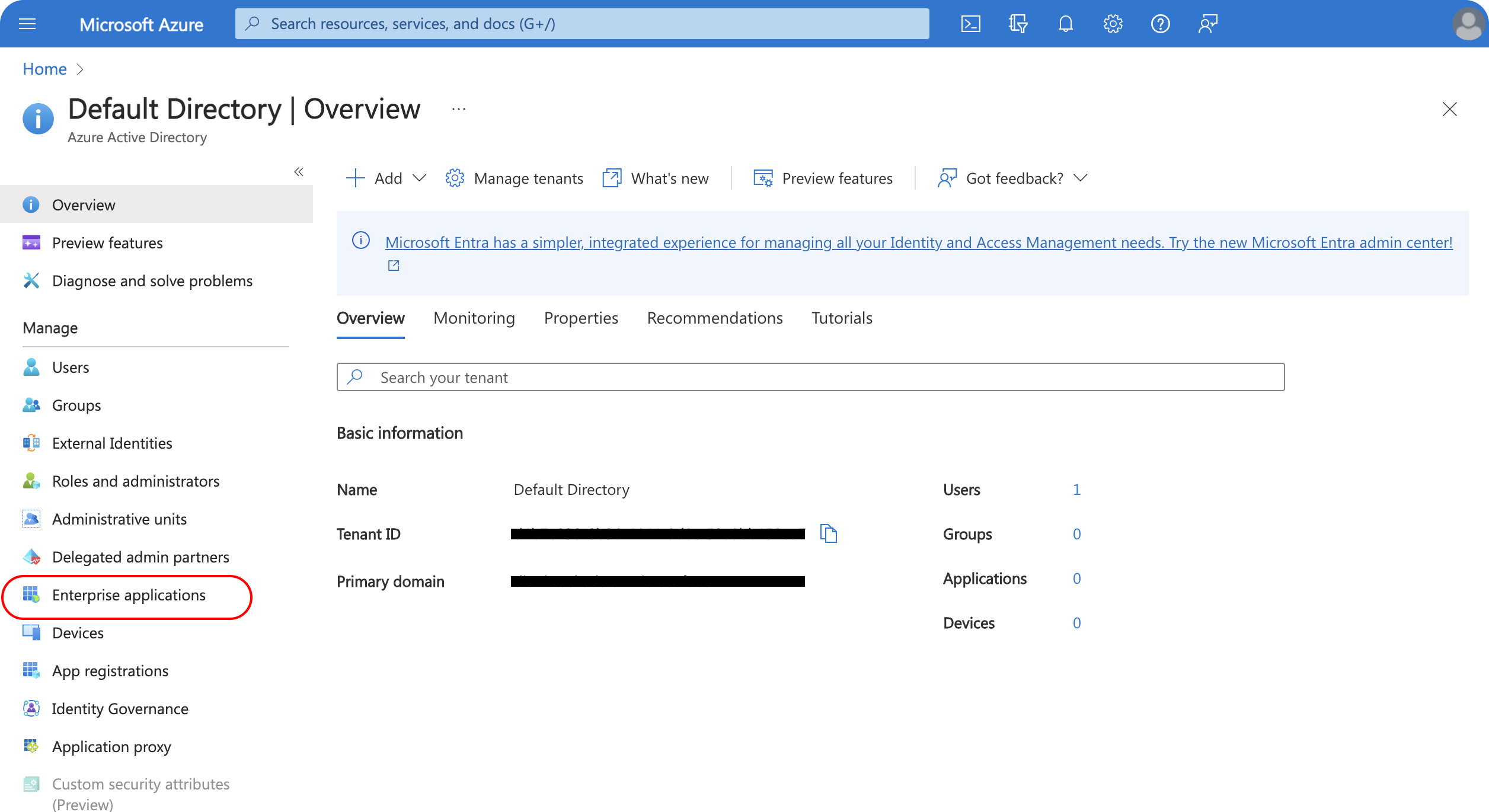This screenshot has width=1489, height=812.
Task: Open Enterprise applications in sidebar
Action: point(129,595)
